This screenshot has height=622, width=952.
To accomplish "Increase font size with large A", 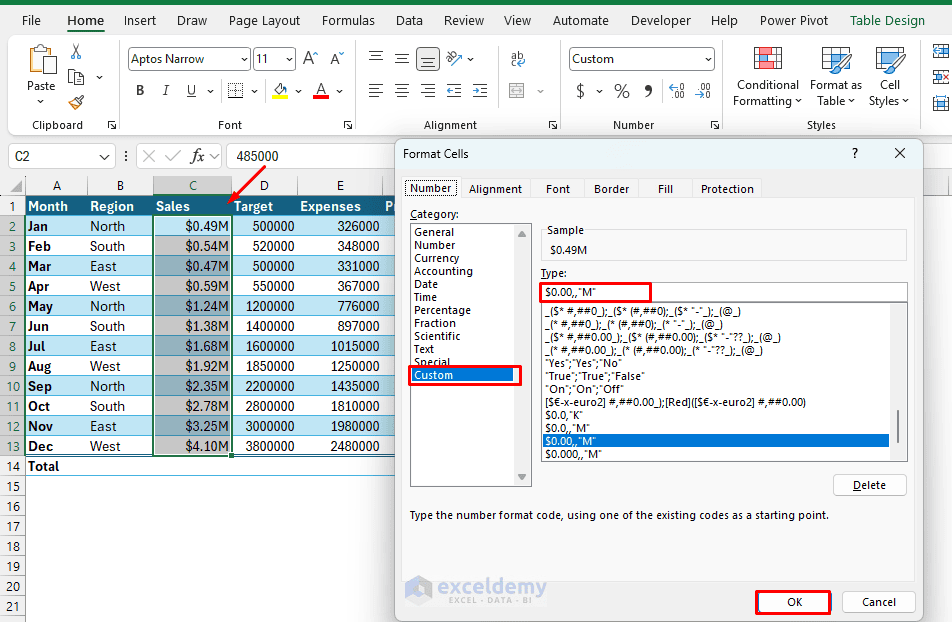I will 310,58.
